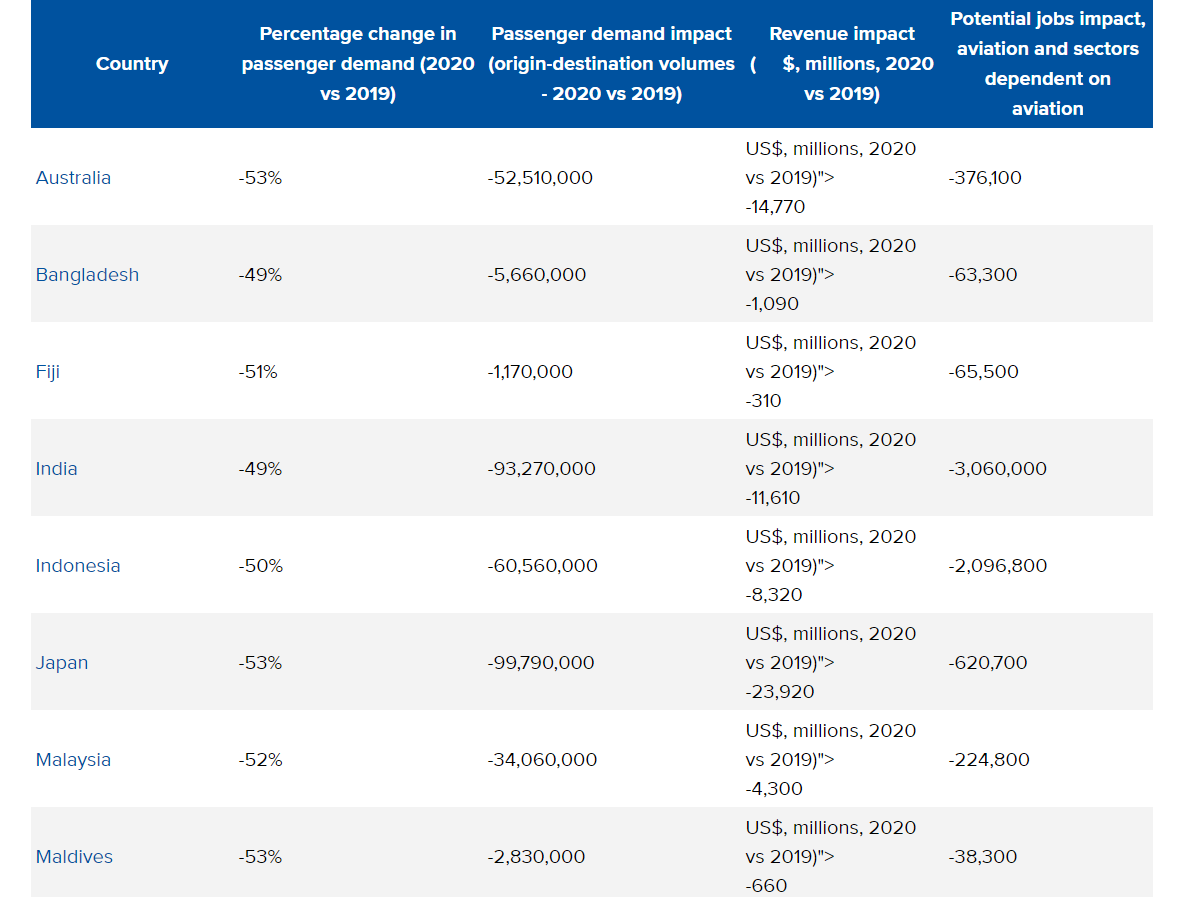Click Fiji's -310 revenue value
The image size is (1182, 897).
pos(763,401)
